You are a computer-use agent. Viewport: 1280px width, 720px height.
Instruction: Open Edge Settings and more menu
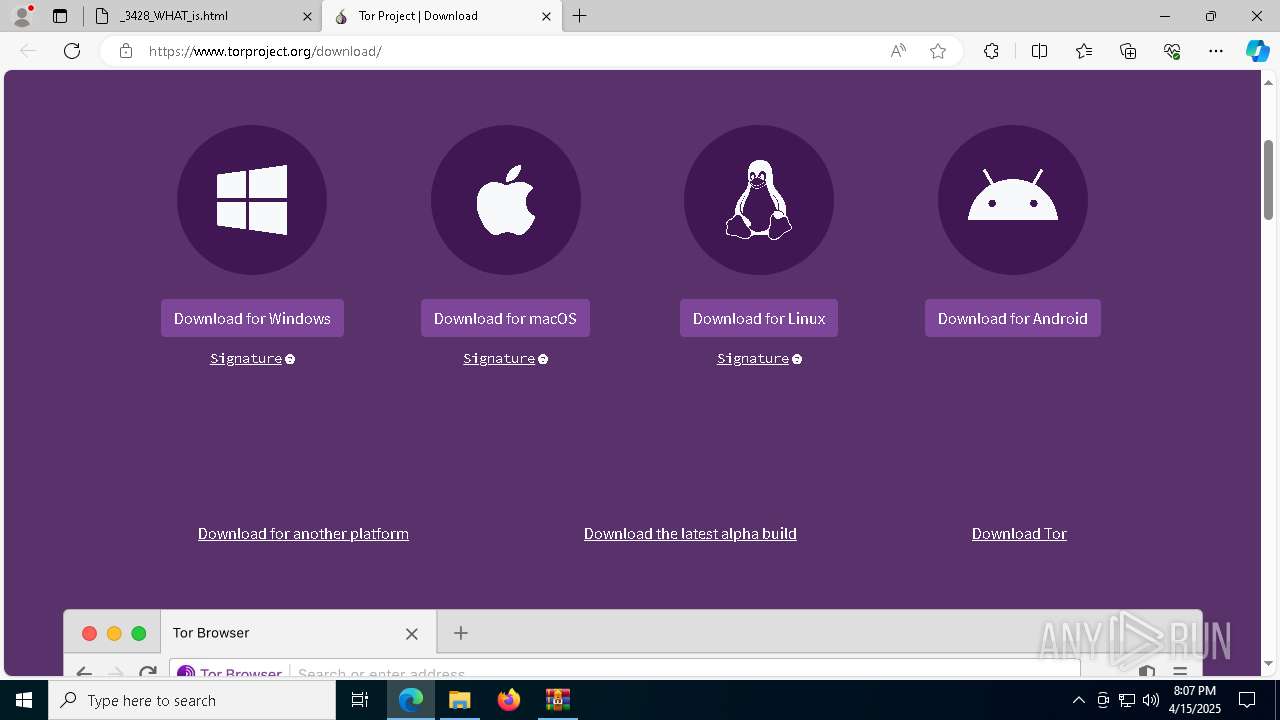1216,51
